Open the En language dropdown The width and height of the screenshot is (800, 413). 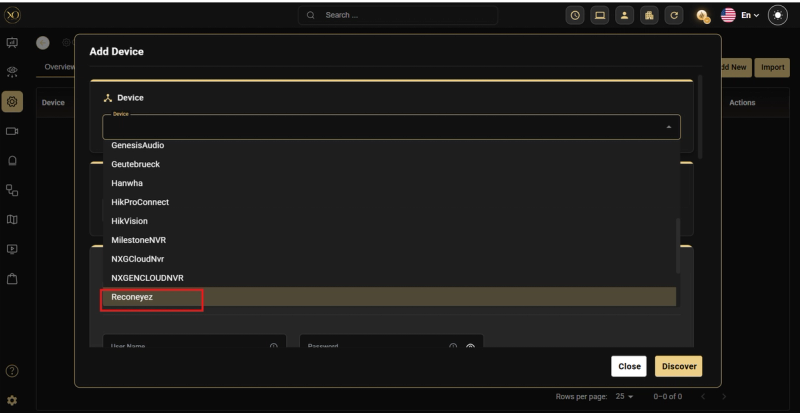click(750, 15)
